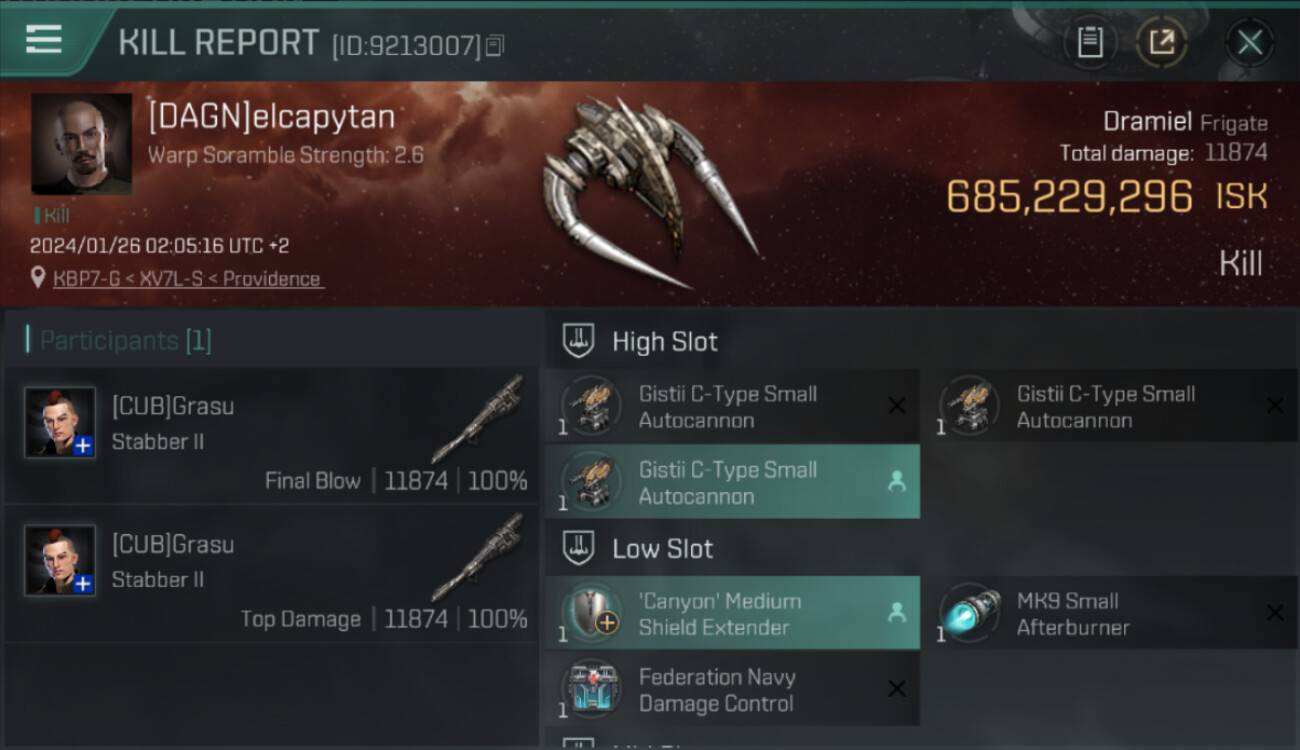Select the highlighted Gistii C-Type Small Autocannon
This screenshot has height=750, width=1300.
coord(732,482)
